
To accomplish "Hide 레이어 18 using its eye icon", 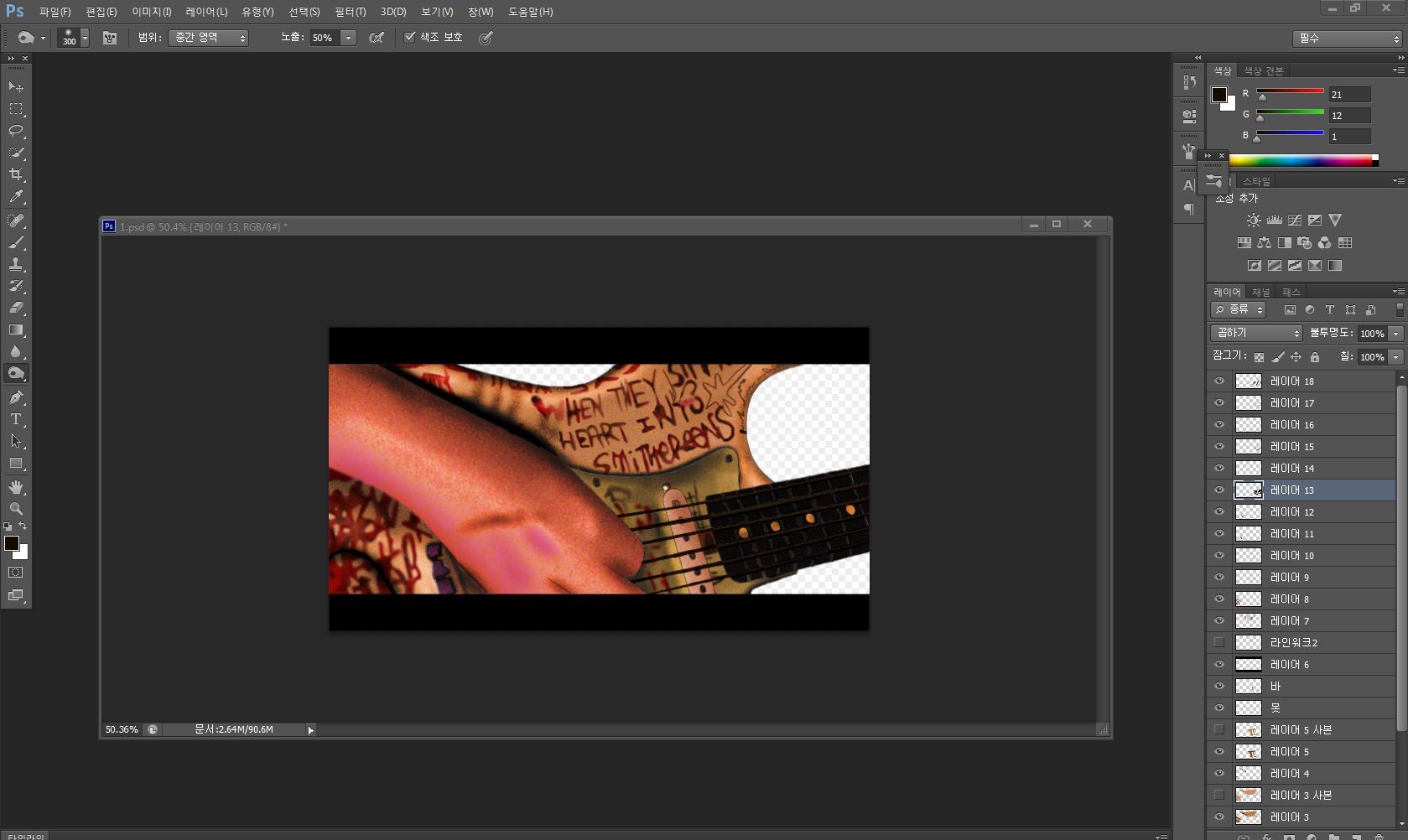I will pyautogui.click(x=1219, y=381).
